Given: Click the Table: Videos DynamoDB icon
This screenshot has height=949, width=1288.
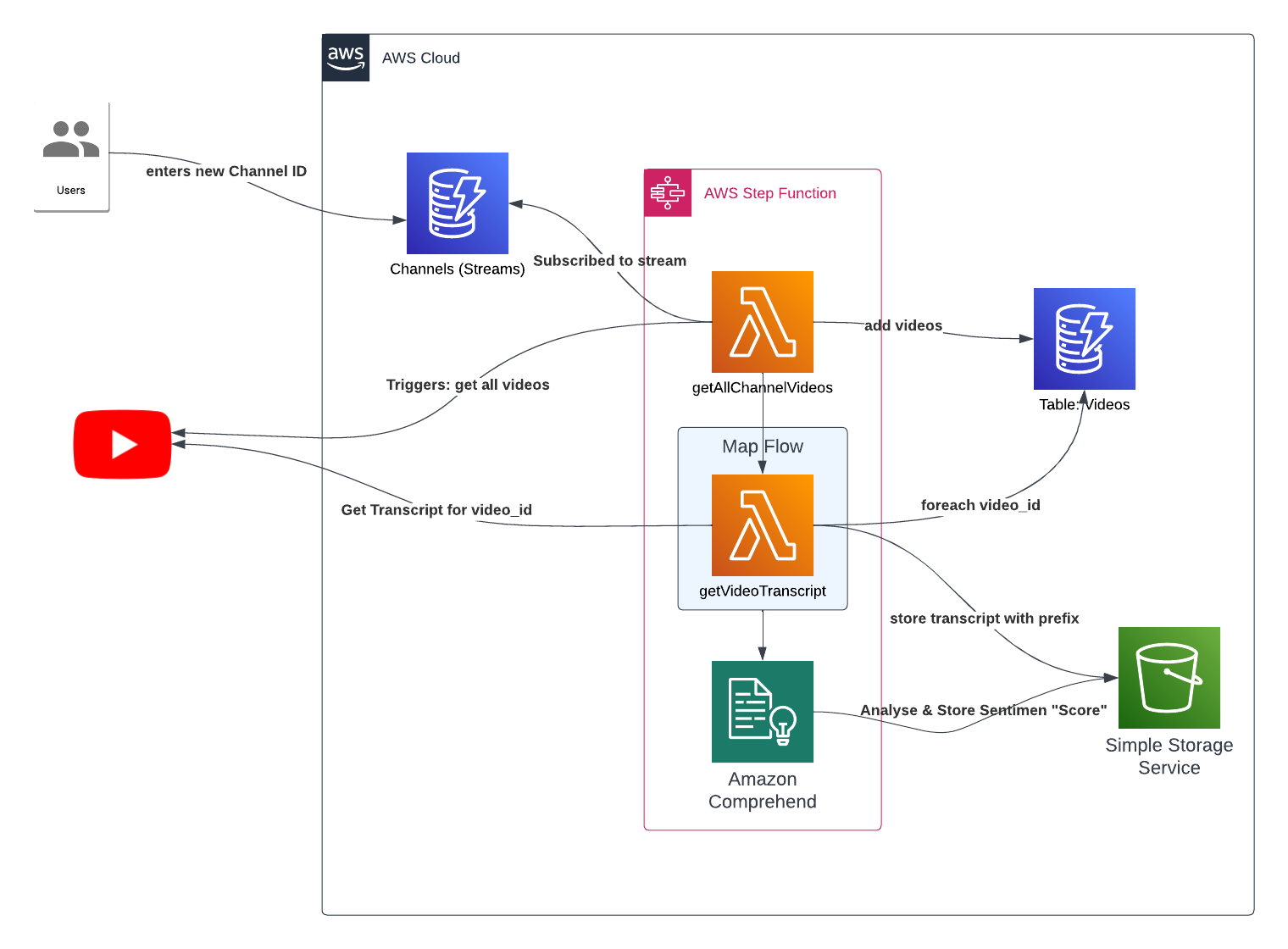Looking at the screenshot, I should [1085, 339].
